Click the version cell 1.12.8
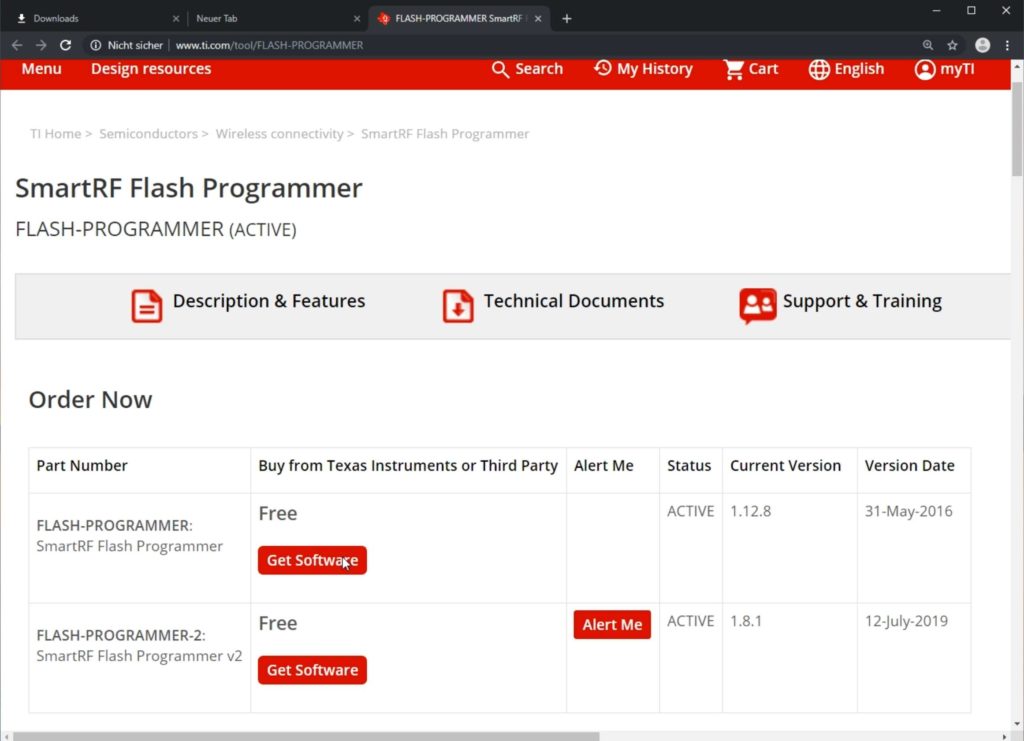 pos(750,511)
